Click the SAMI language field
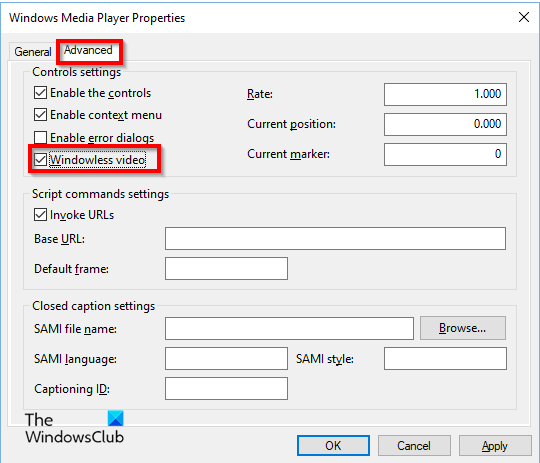 (226, 359)
